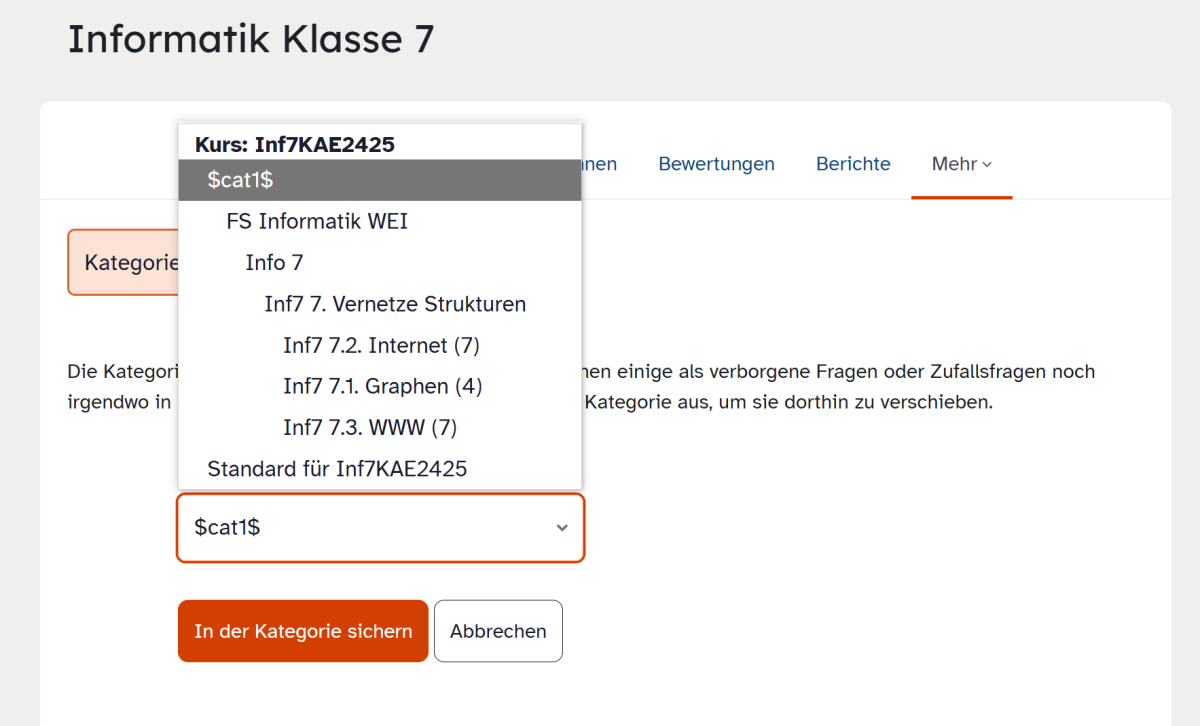
Task: Click the Kurs: Inf7KAE2425 group label
Action: [295, 144]
